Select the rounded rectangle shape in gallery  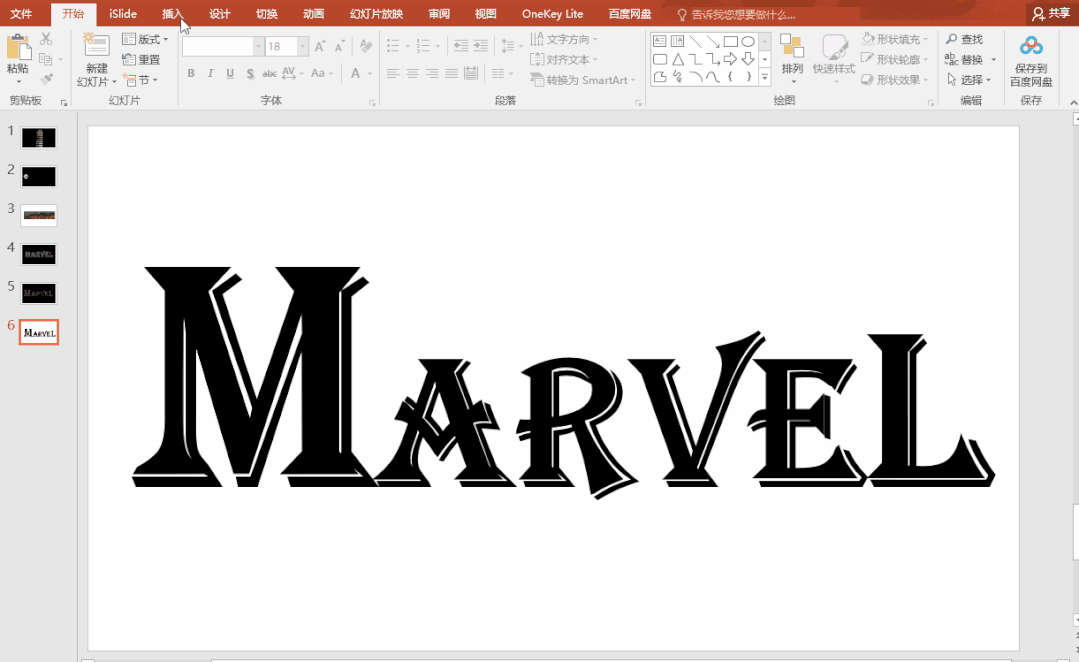tap(659, 59)
